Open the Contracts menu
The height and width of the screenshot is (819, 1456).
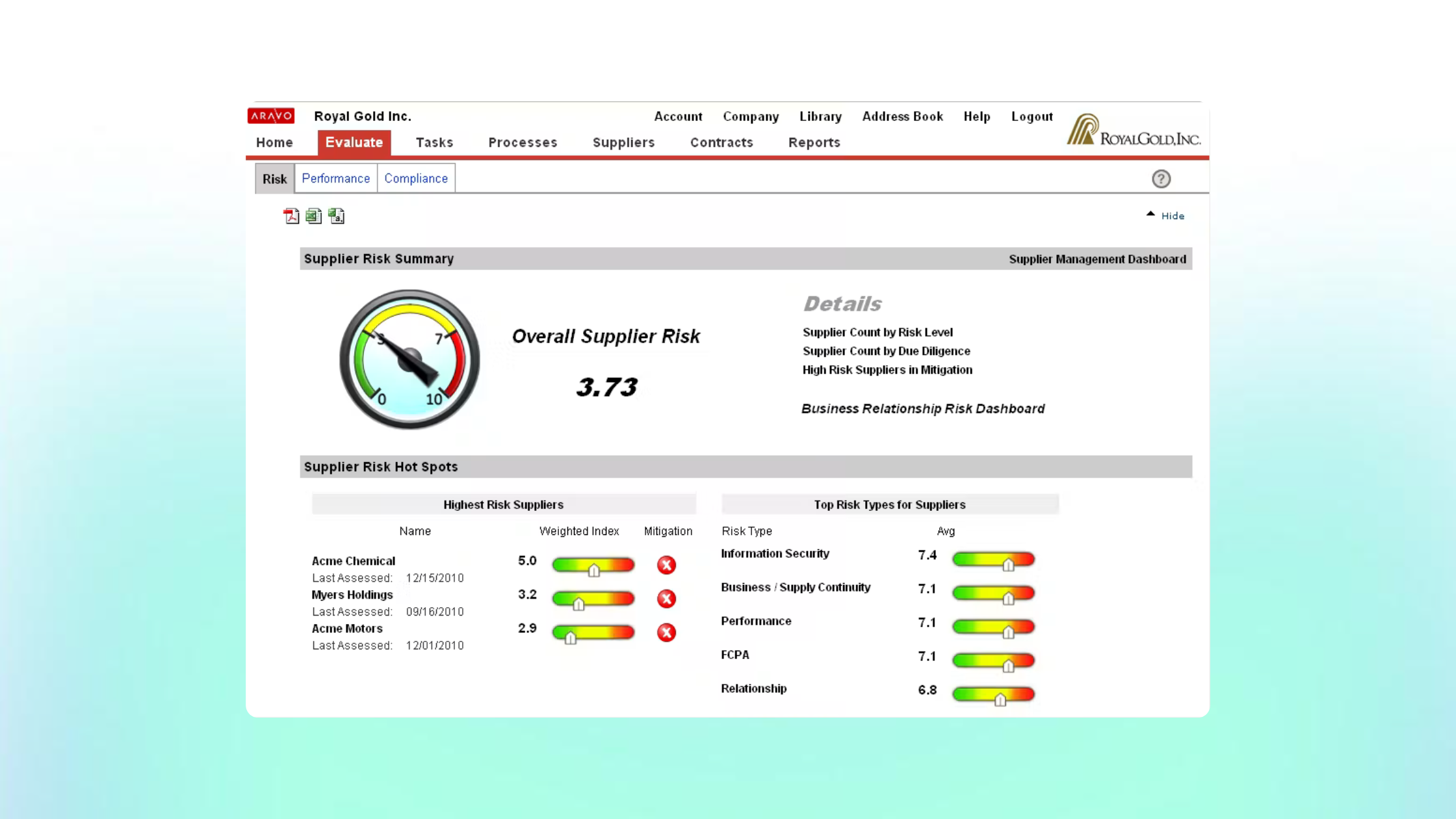721,142
